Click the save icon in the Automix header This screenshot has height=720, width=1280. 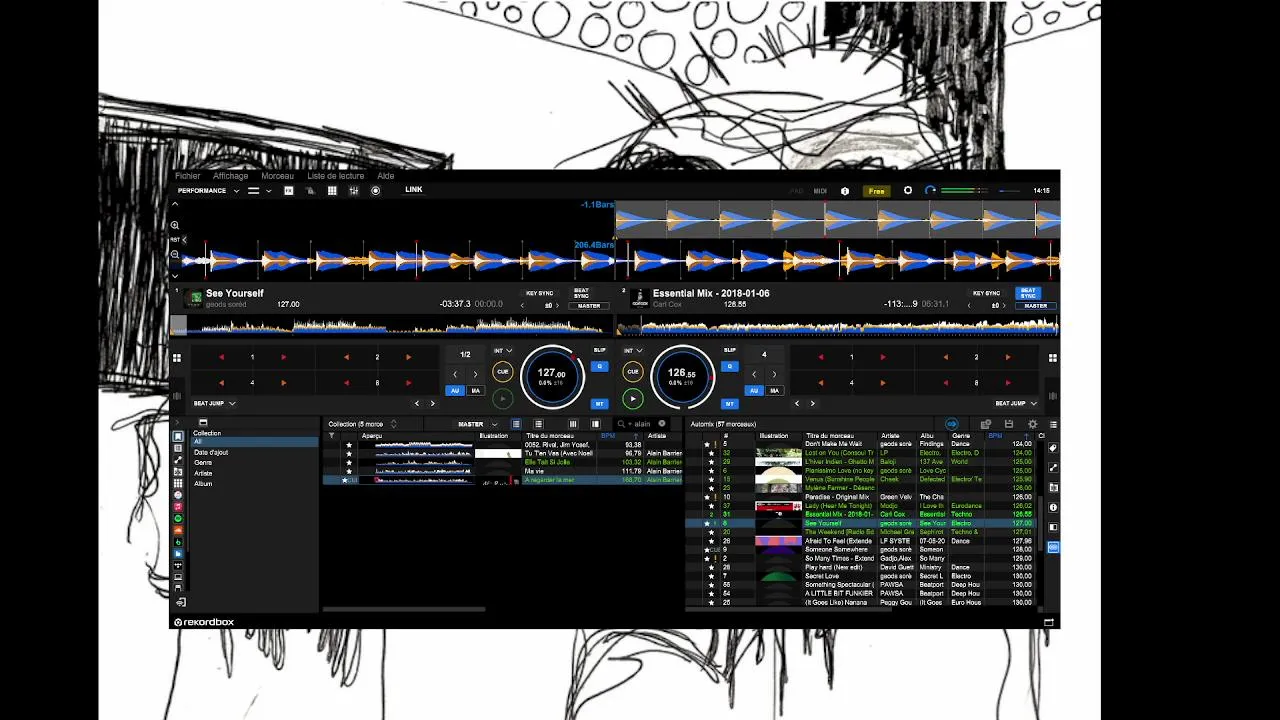click(x=1009, y=424)
